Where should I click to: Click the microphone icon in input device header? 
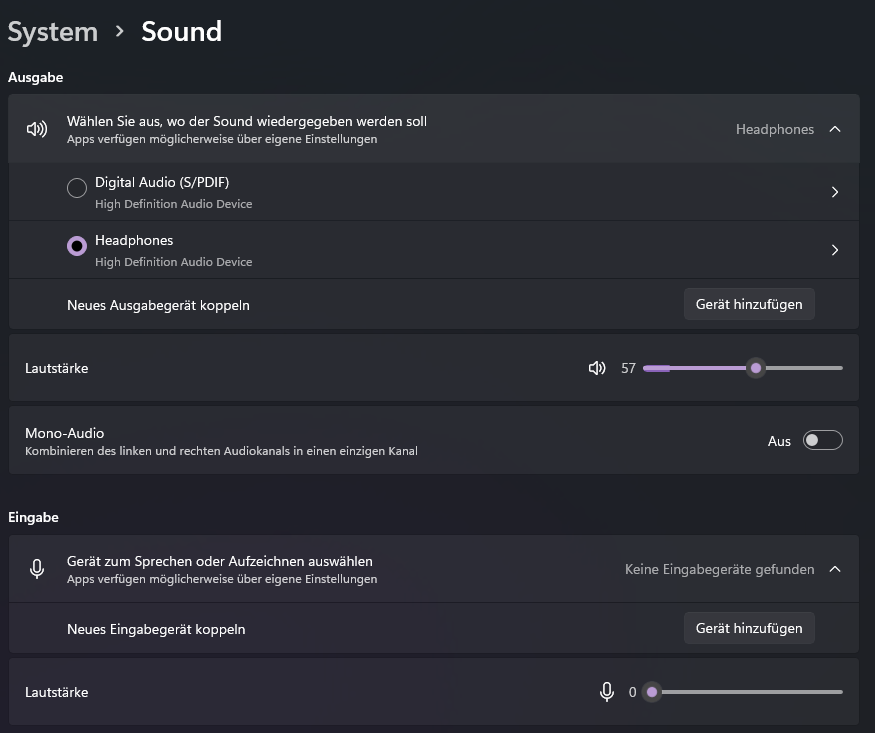tap(37, 569)
